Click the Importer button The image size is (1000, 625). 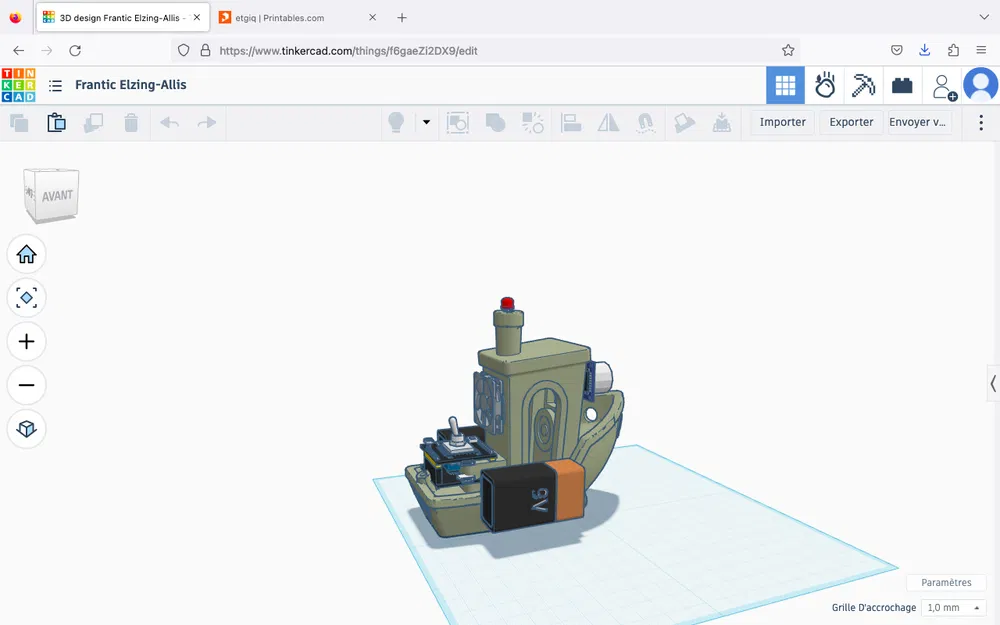(781, 122)
